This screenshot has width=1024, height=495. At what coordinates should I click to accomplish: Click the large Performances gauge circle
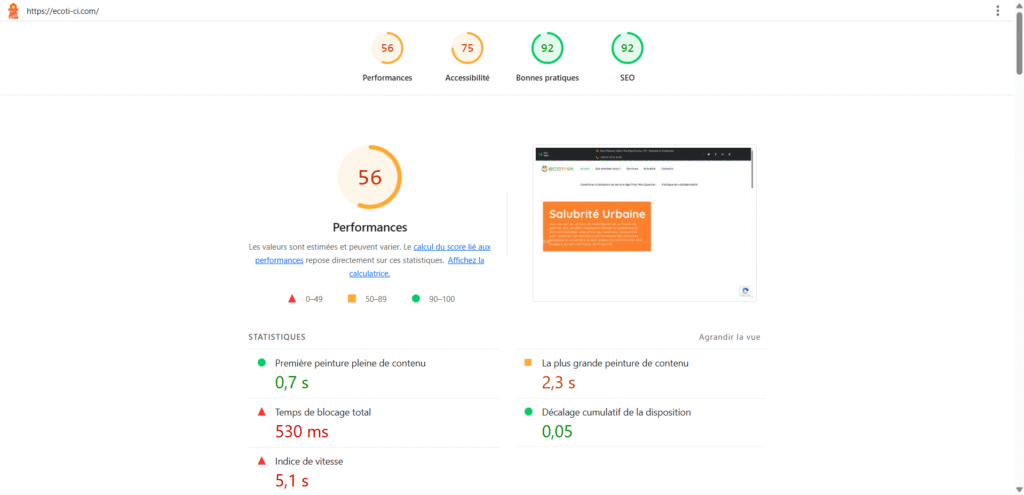[x=370, y=178]
